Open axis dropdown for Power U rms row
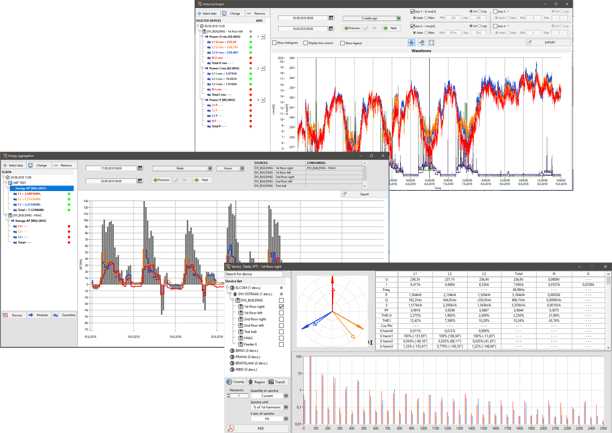Image resolution: width=612 pixels, height=433 pixels. pyautogui.click(x=263, y=37)
